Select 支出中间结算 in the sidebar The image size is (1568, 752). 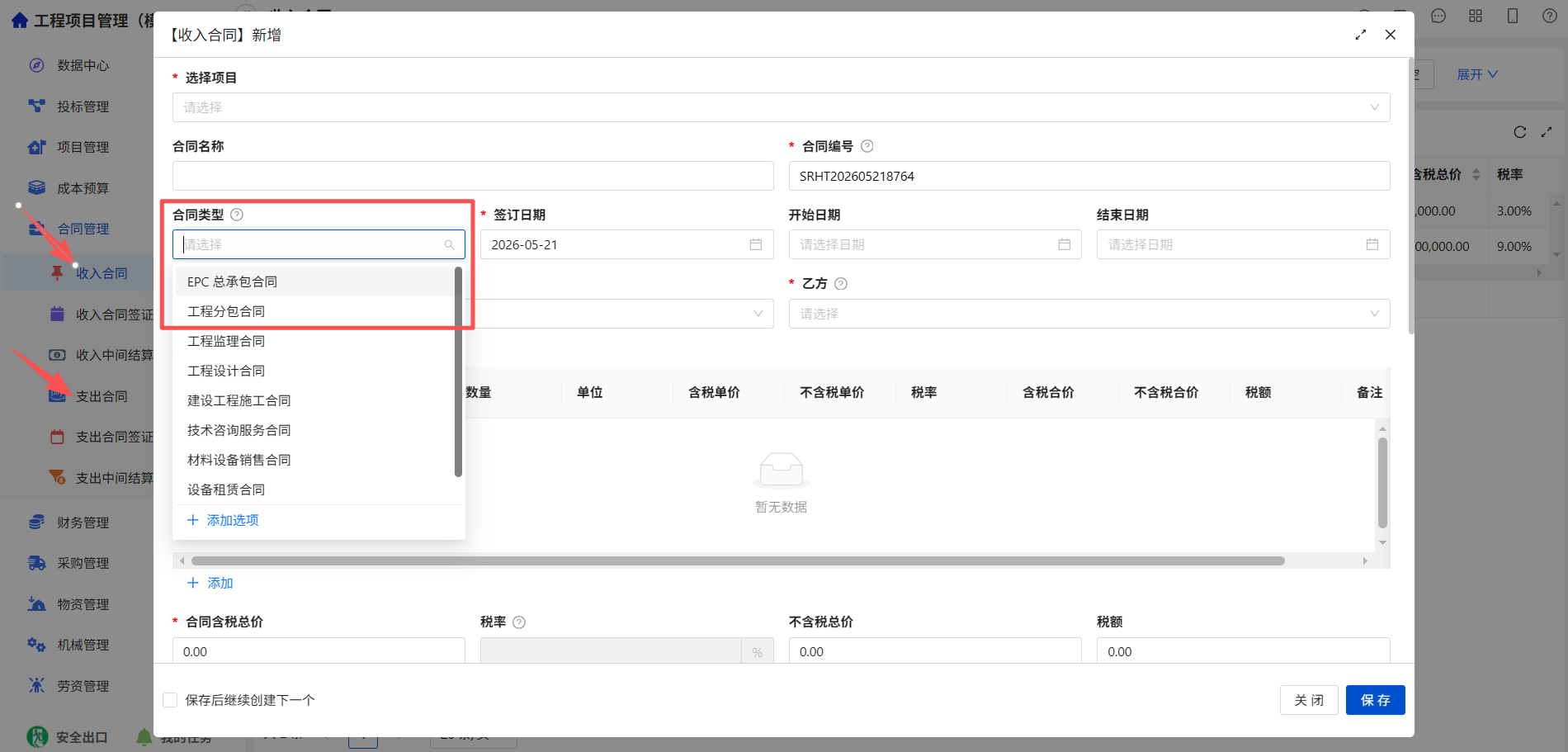[115, 478]
